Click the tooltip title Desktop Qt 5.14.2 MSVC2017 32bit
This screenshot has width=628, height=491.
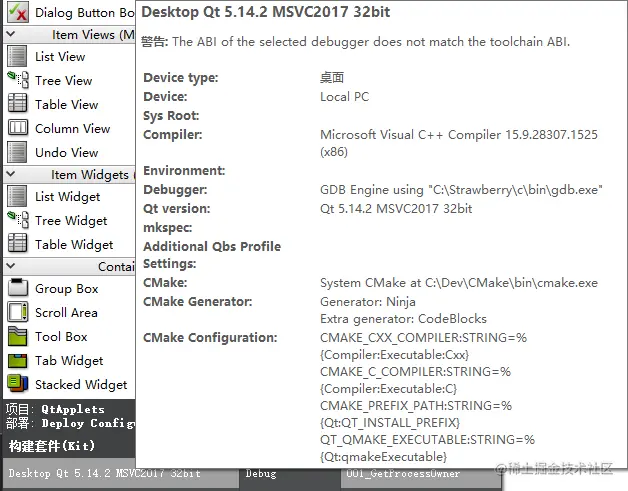[x=266, y=12]
